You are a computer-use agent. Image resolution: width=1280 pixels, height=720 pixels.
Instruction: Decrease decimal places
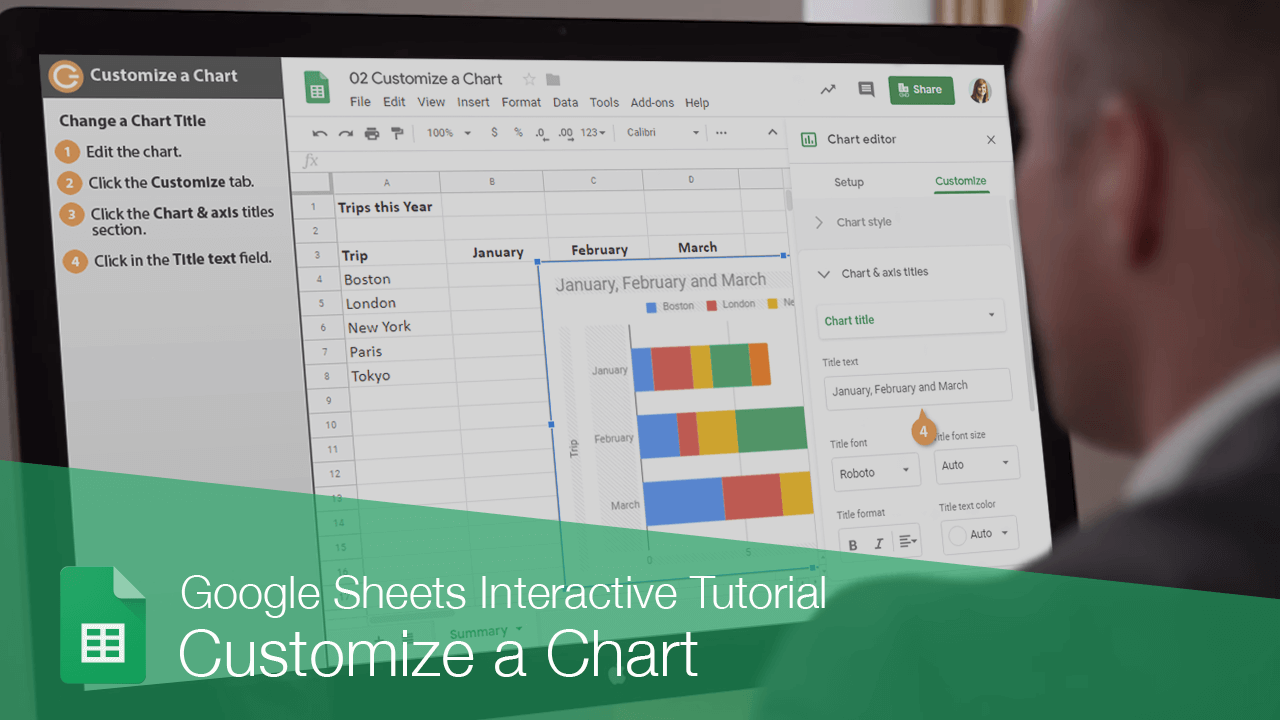click(x=540, y=131)
